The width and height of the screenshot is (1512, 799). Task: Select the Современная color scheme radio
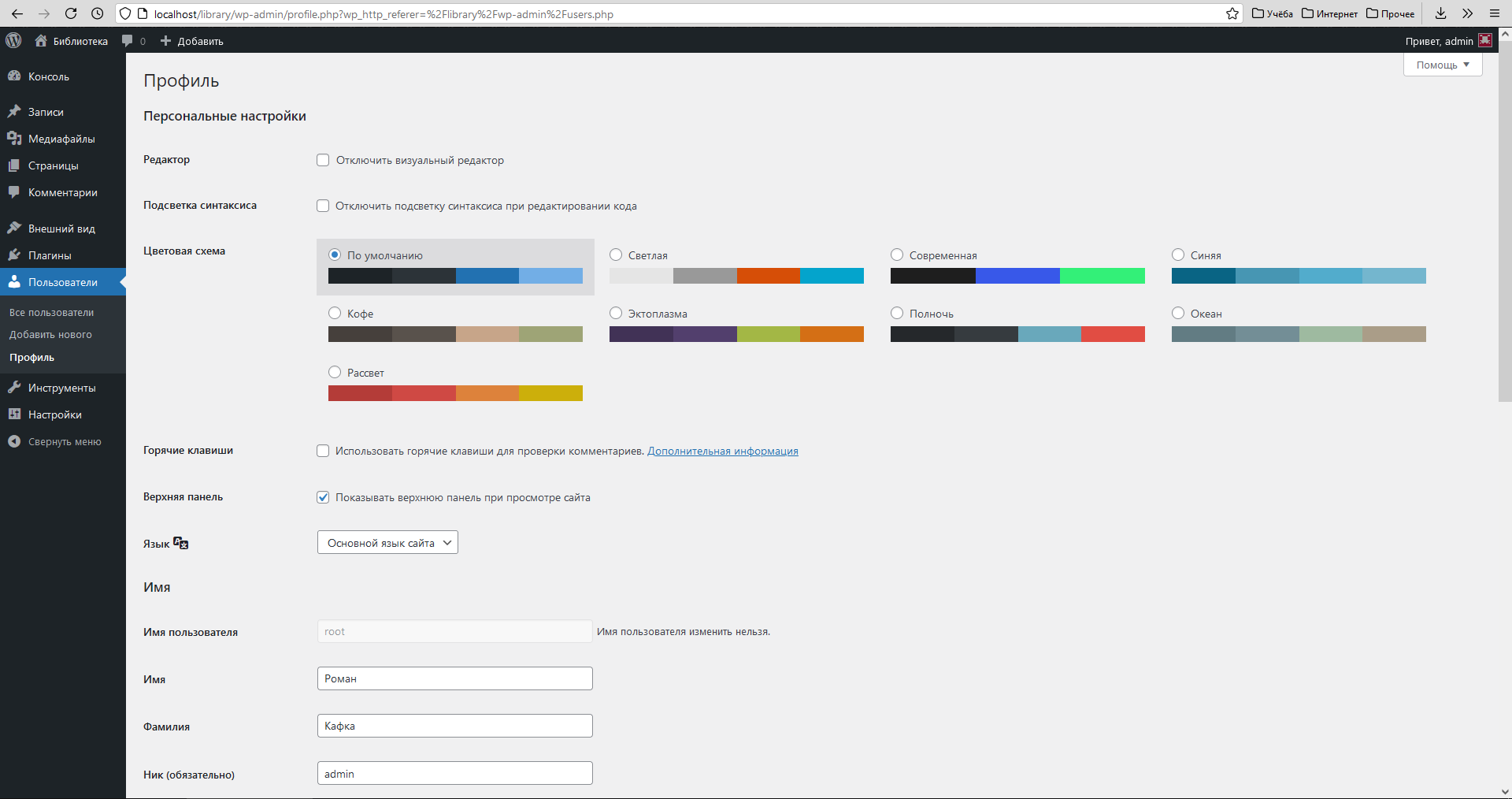[897, 255]
